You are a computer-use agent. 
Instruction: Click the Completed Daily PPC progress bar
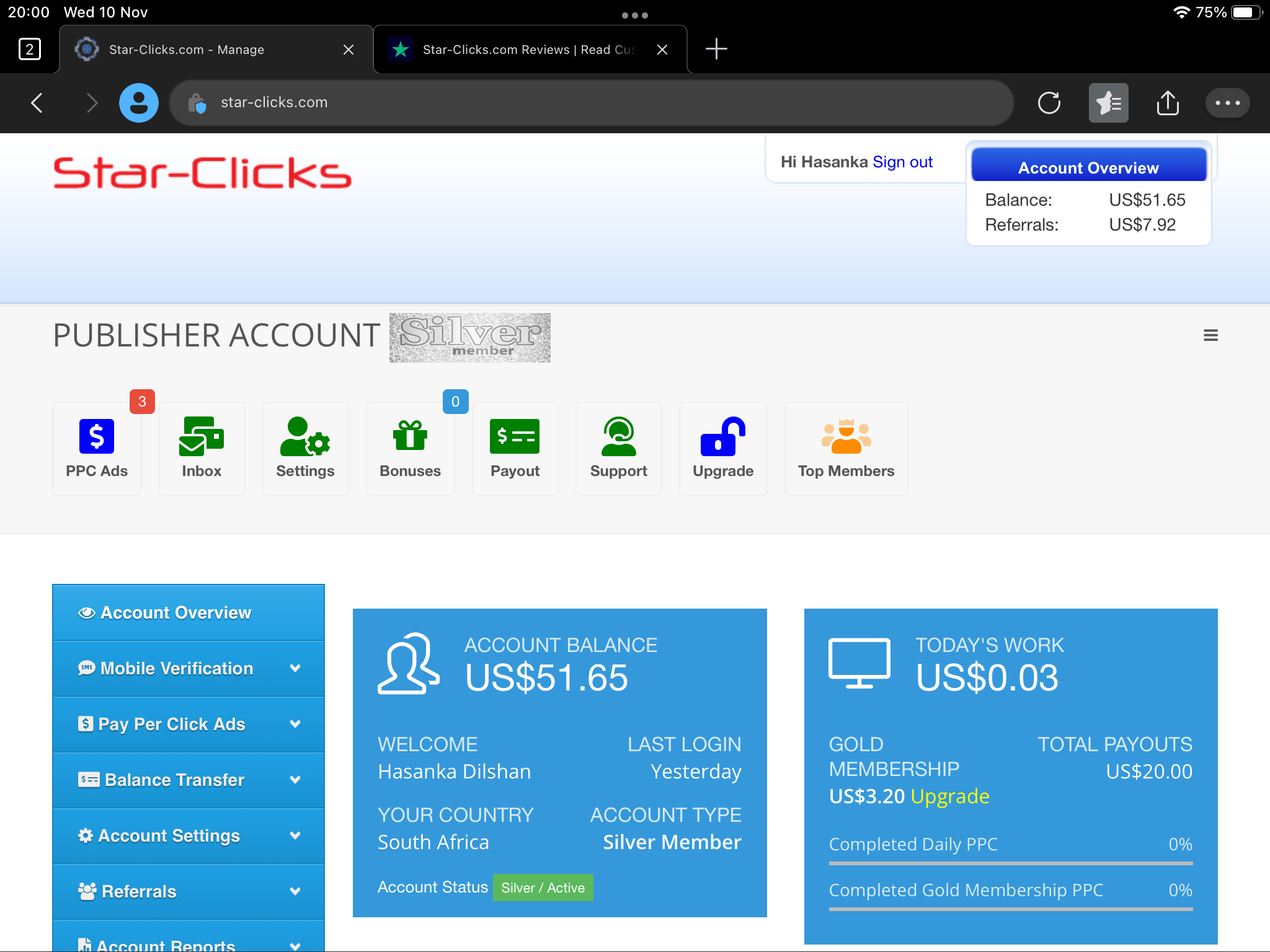pyautogui.click(x=1010, y=862)
